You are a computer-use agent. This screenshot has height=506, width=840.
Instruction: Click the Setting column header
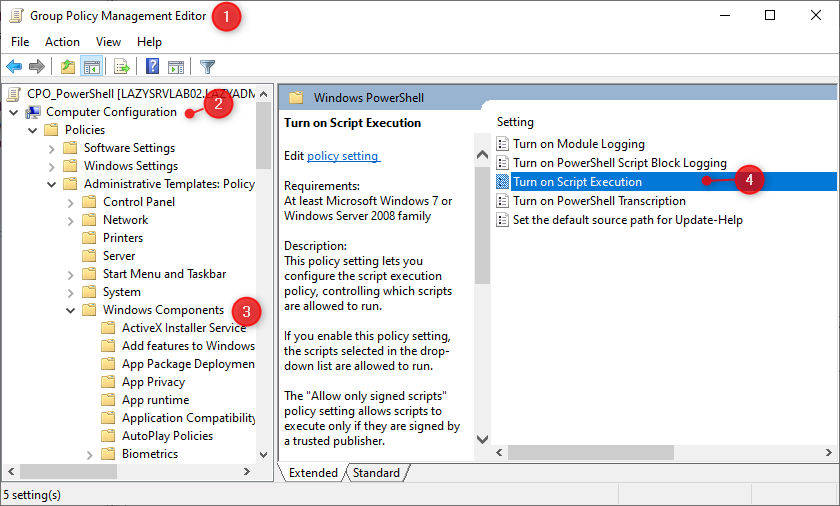pos(515,122)
